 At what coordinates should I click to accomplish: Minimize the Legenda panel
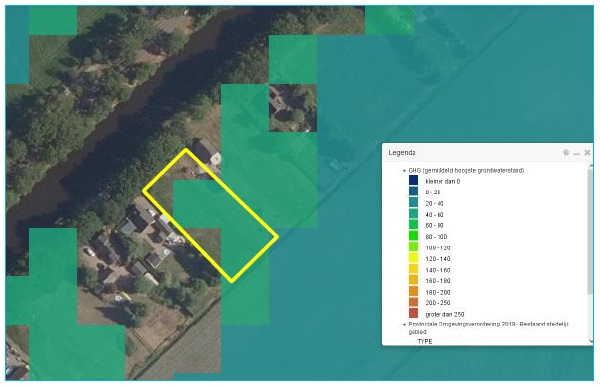pyautogui.click(x=577, y=153)
